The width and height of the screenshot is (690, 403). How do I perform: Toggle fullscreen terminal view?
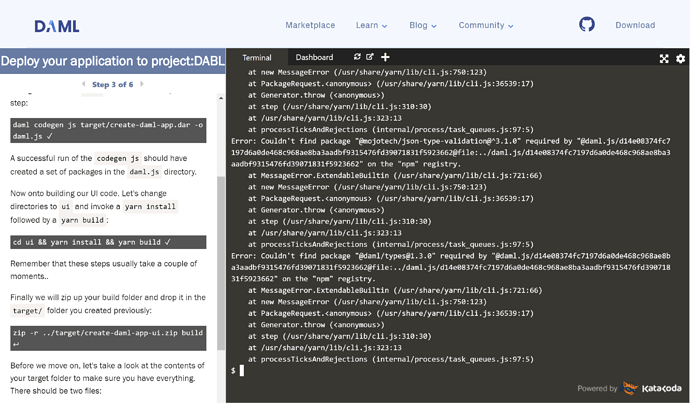[x=664, y=59]
